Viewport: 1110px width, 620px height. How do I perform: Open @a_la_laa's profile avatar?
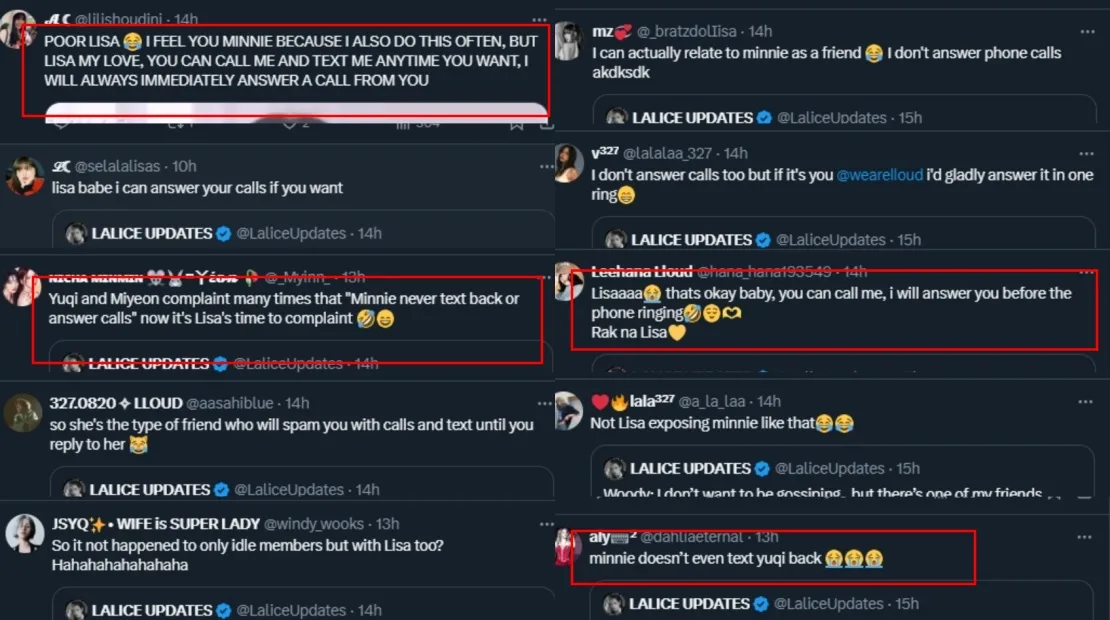click(568, 411)
